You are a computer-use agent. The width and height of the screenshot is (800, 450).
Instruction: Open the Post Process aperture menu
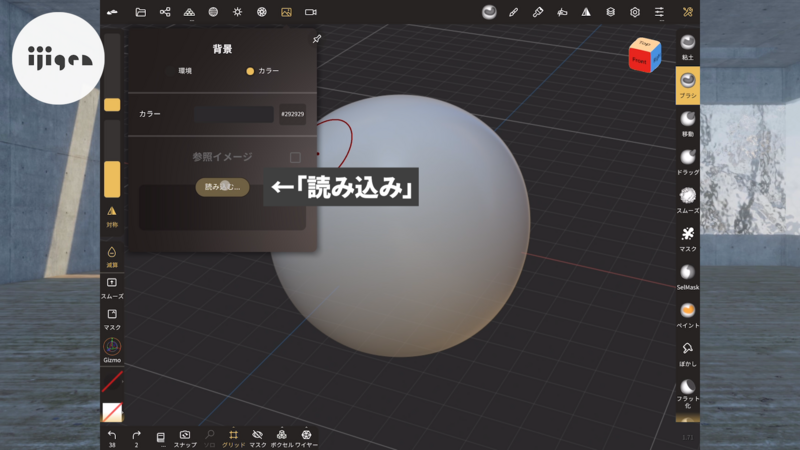[x=262, y=12]
